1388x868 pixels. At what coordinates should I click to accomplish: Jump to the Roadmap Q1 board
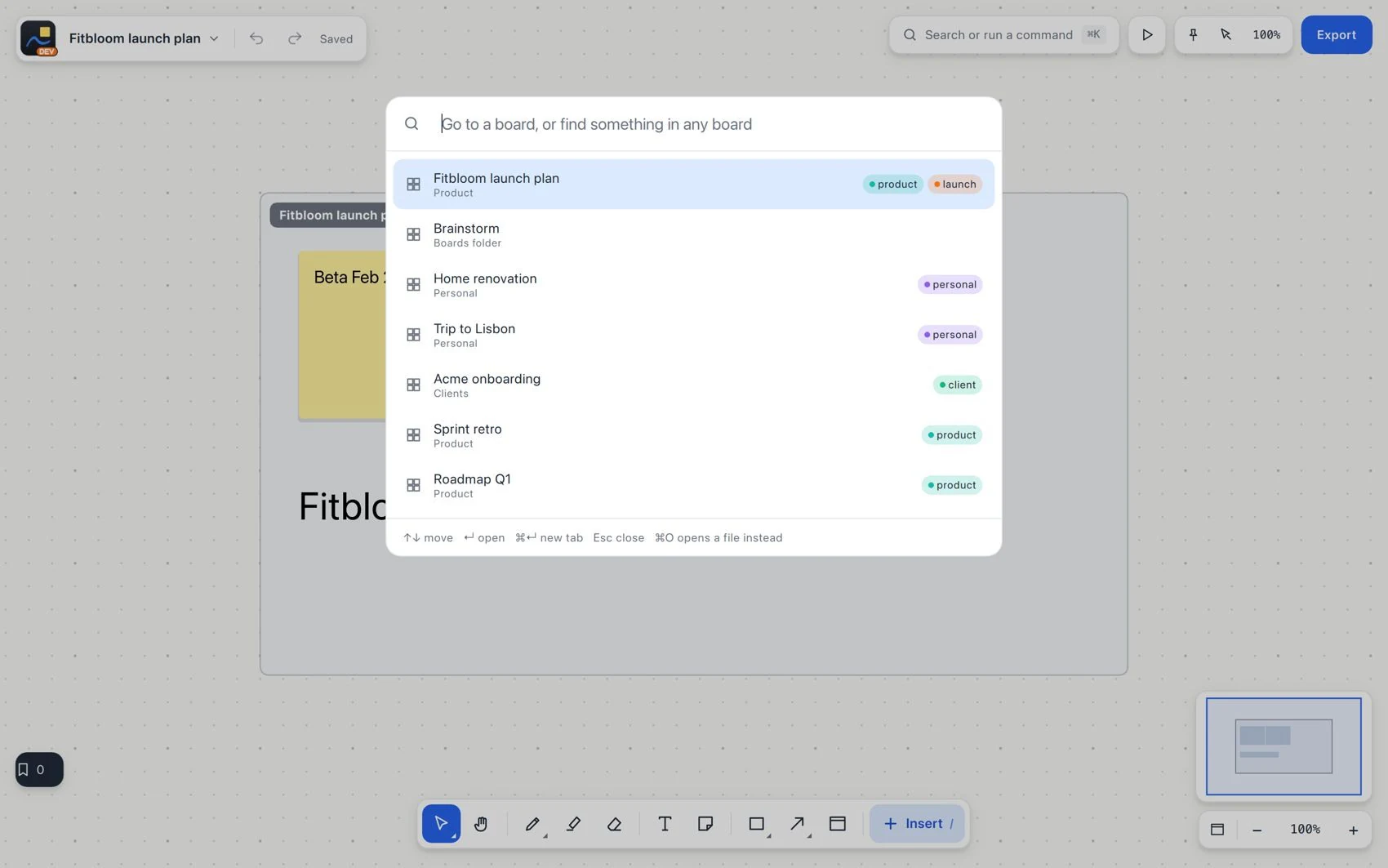tap(694, 485)
